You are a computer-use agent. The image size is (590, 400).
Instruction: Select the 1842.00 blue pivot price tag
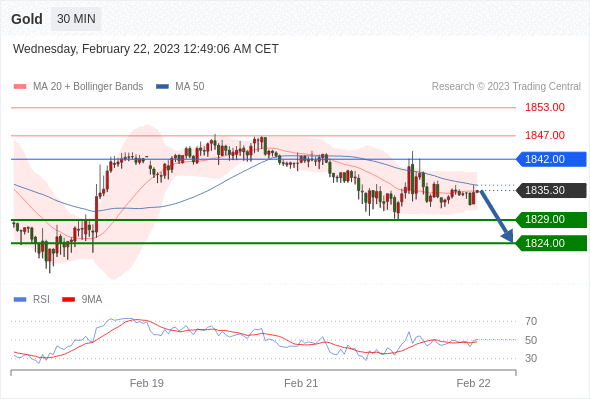click(x=551, y=159)
